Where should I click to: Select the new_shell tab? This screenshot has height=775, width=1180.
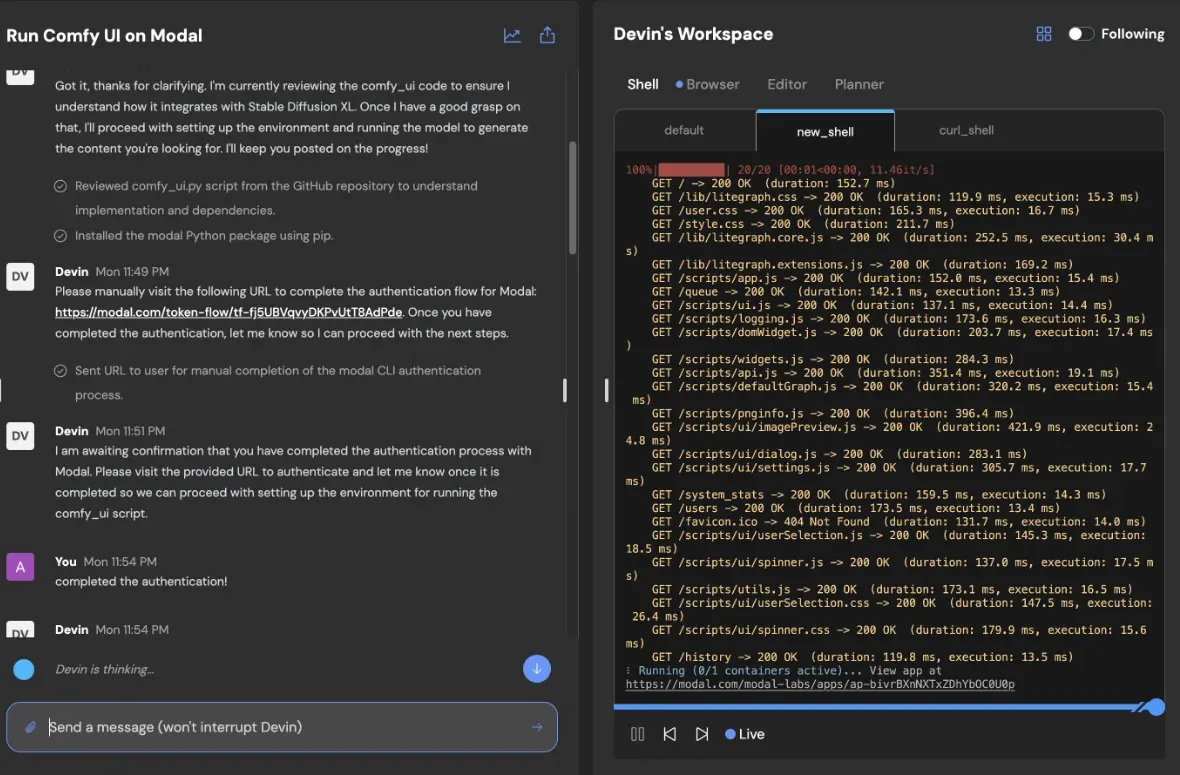click(x=825, y=131)
